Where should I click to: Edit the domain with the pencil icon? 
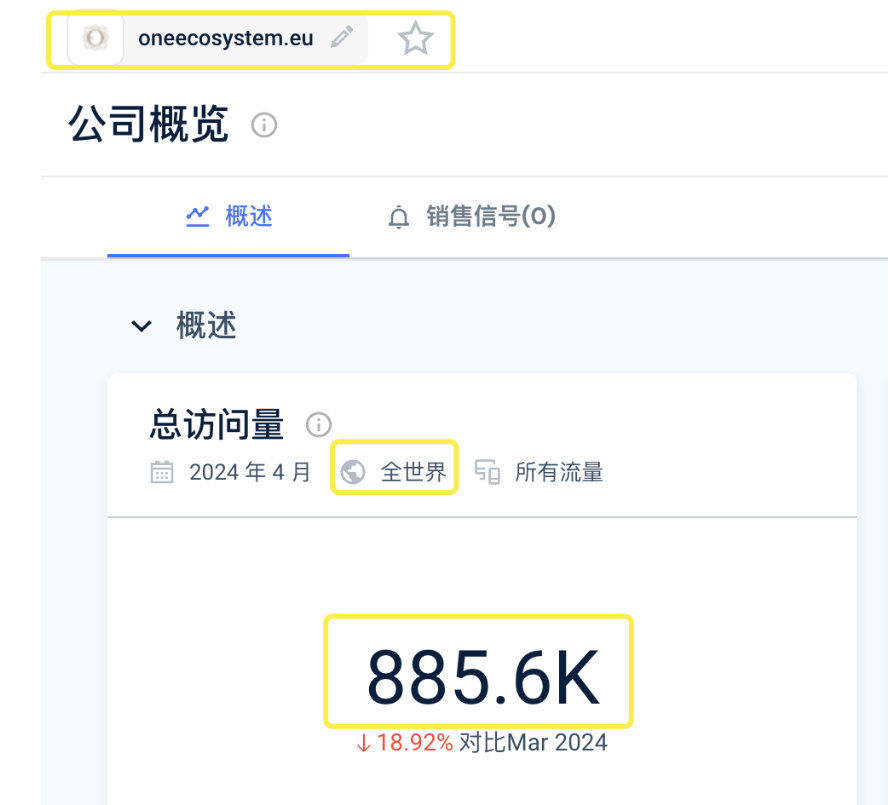(x=342, y=37)
